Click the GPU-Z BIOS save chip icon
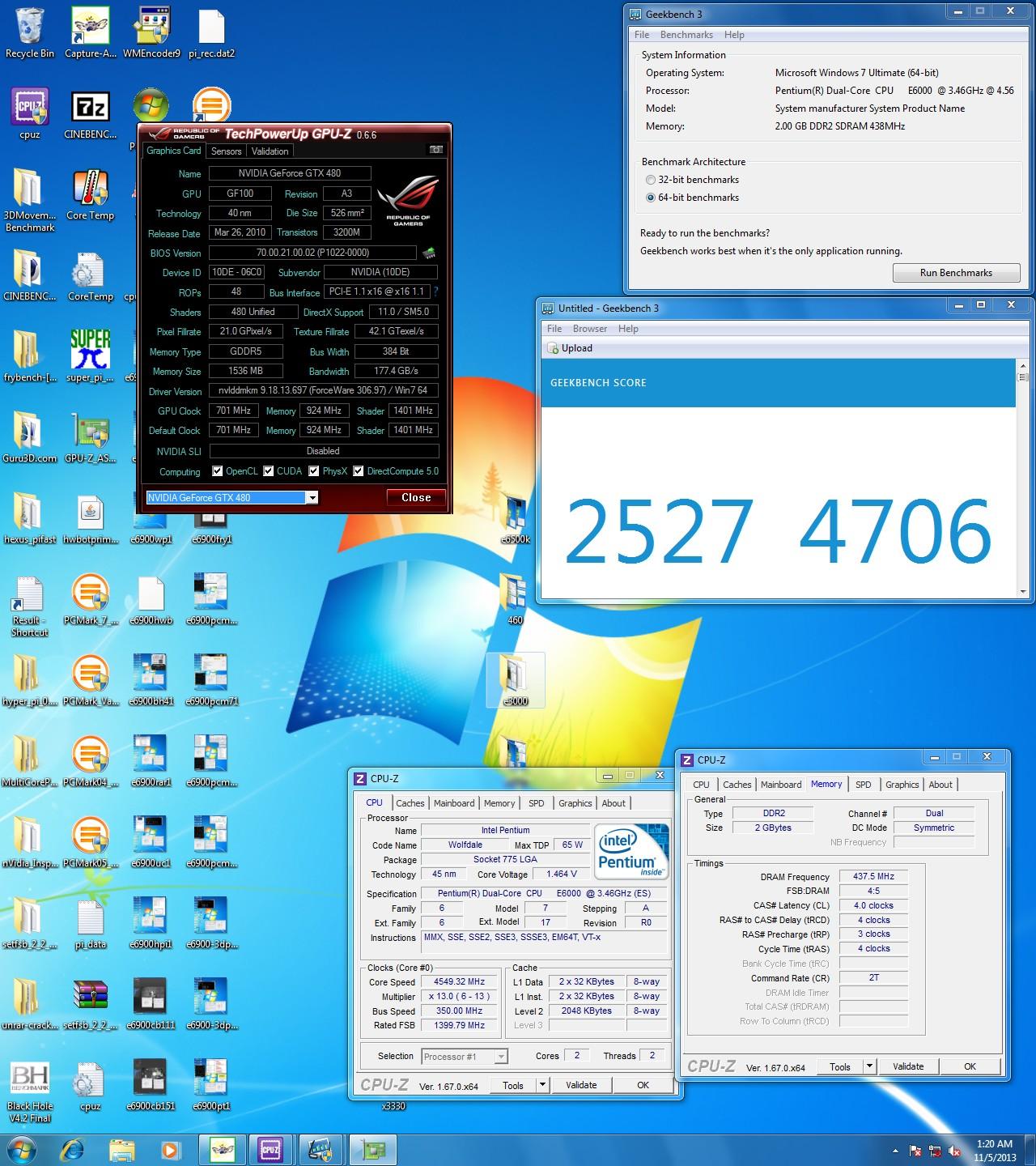 tap(429, 253)
